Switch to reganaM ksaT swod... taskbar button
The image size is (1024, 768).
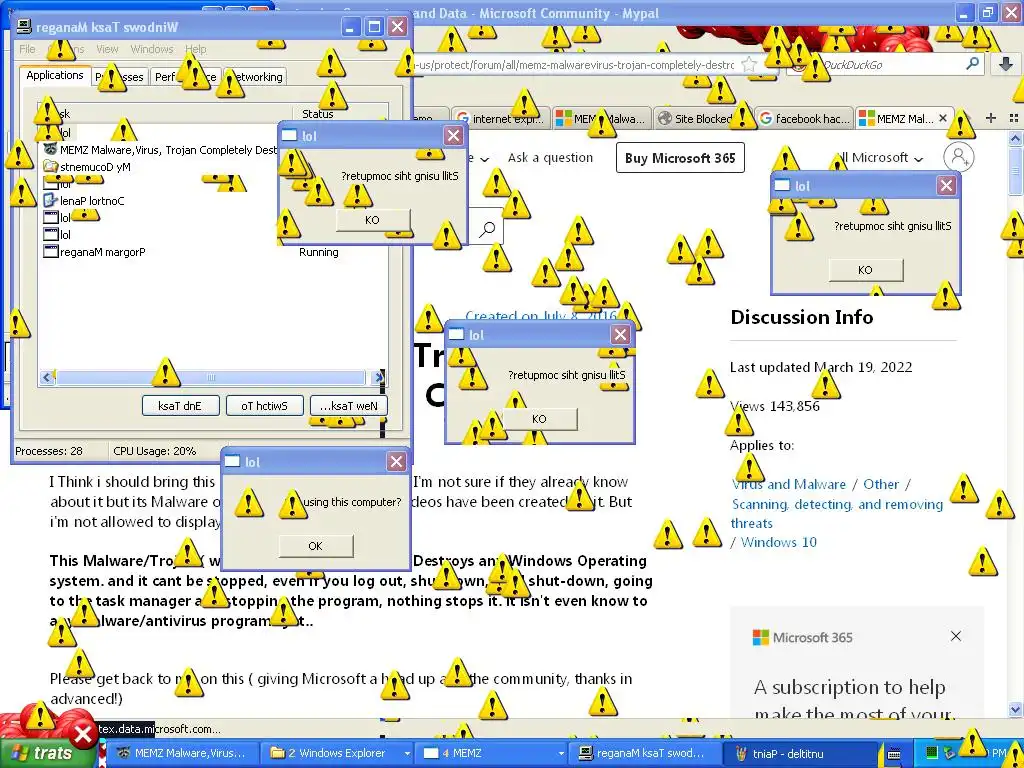645,753
